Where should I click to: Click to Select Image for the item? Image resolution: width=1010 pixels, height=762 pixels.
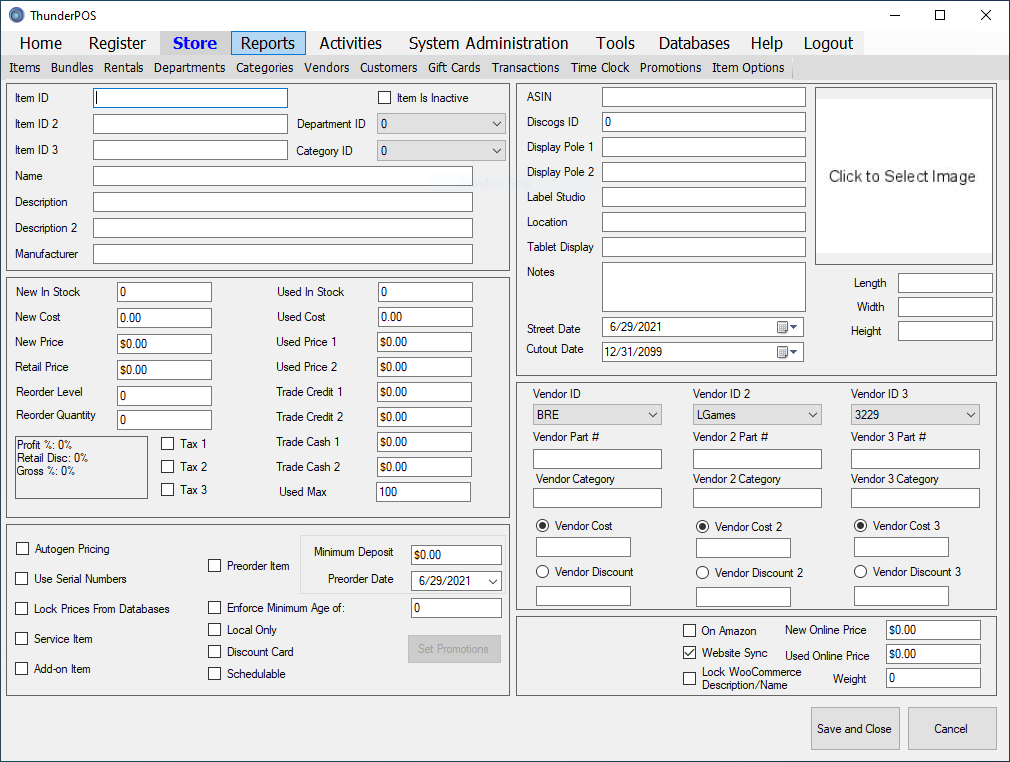pos(902,175)
